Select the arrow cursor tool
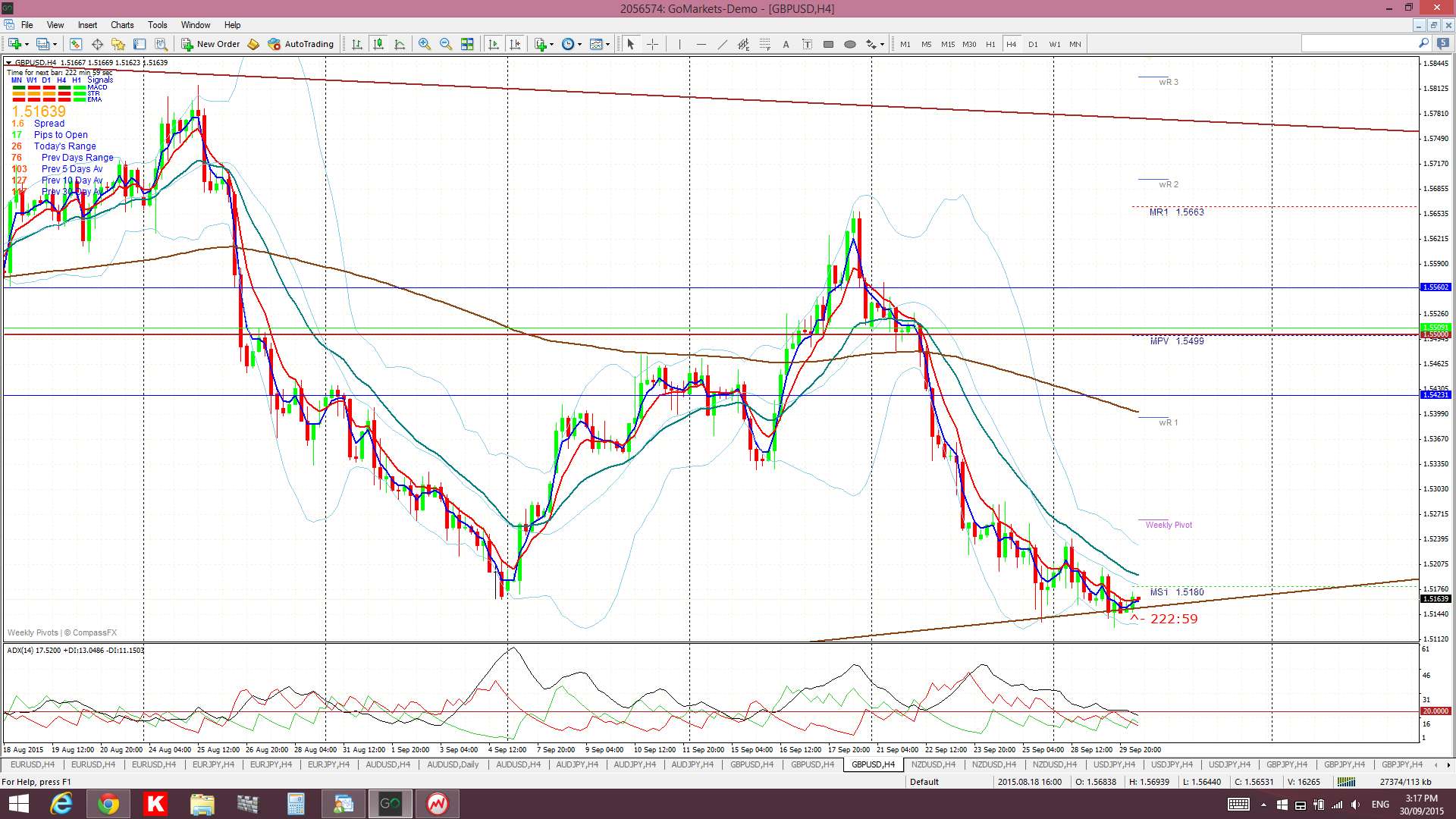 coord(630,44)
